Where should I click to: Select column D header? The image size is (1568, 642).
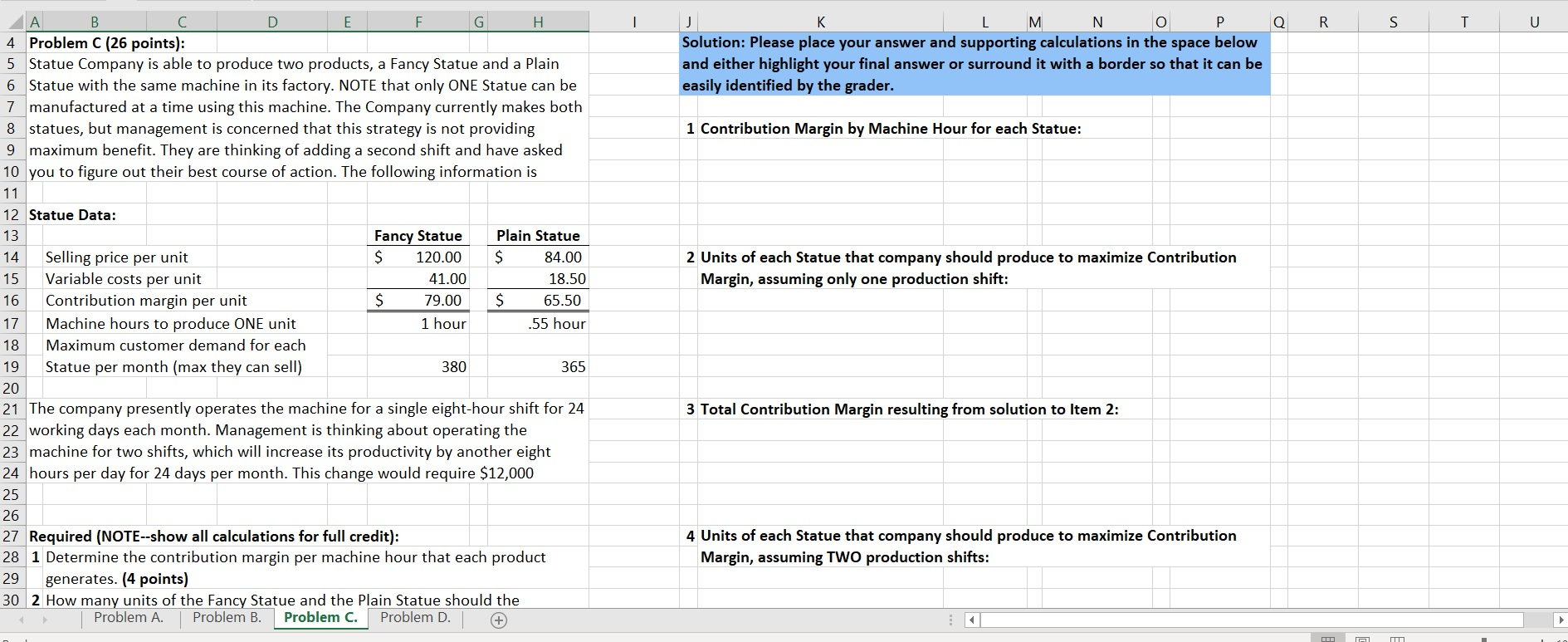[272, 23]
